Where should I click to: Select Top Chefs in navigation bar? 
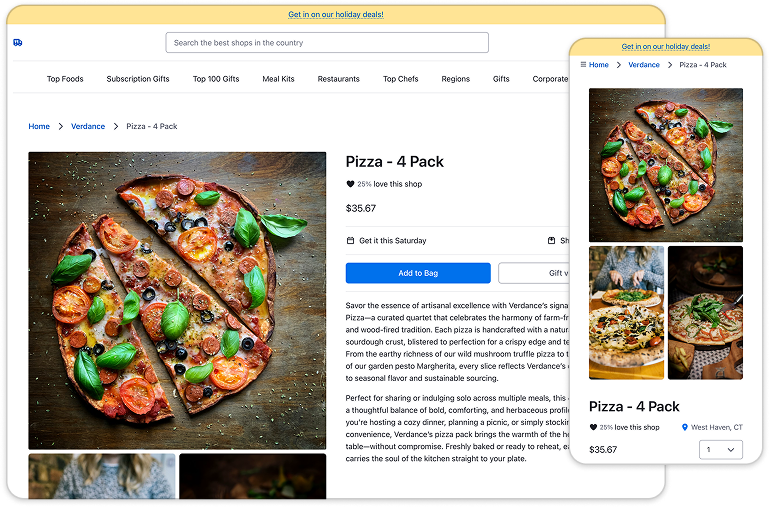[401, 79]
